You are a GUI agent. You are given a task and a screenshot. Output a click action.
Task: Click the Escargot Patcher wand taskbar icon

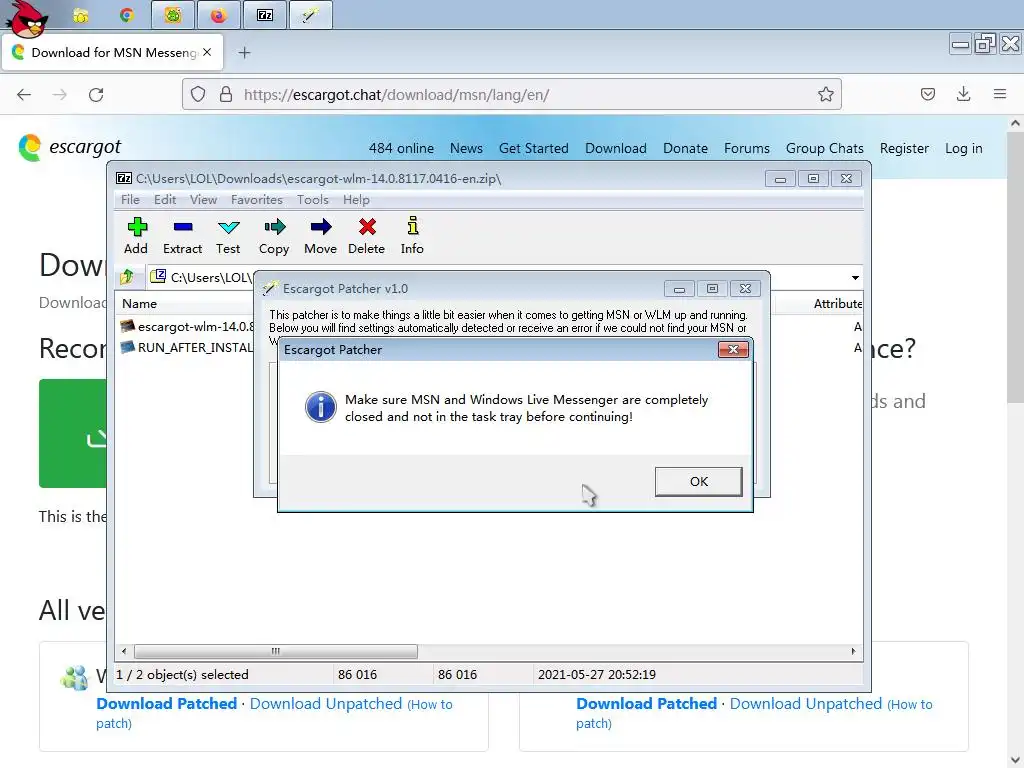[x=310, y=15]
